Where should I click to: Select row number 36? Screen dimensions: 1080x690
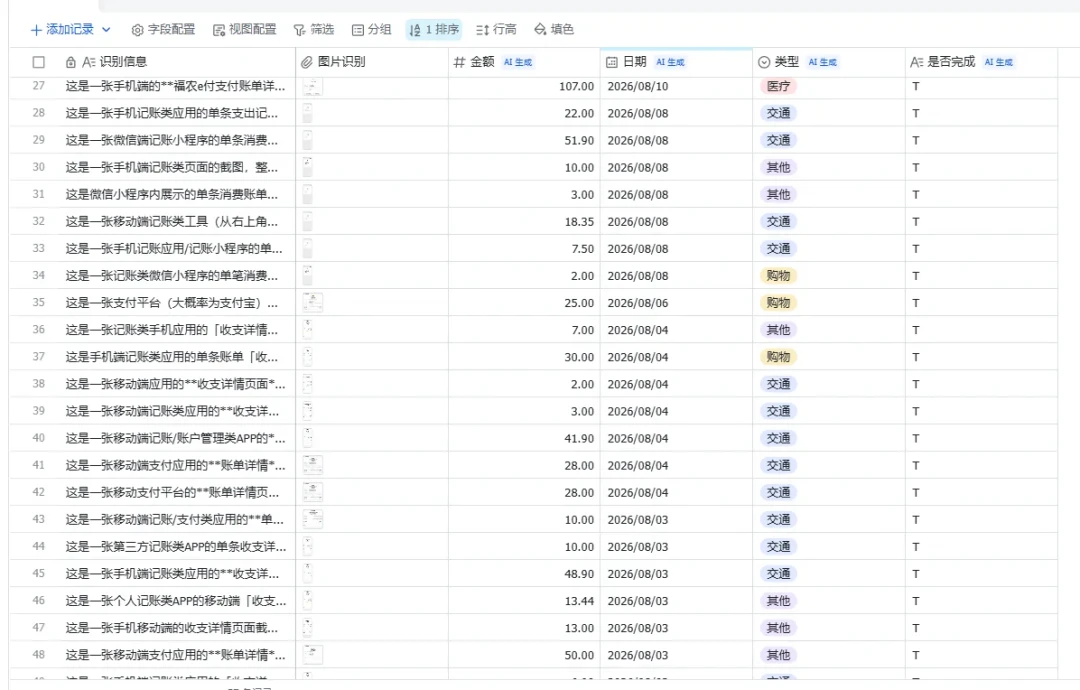coord(39,329)
